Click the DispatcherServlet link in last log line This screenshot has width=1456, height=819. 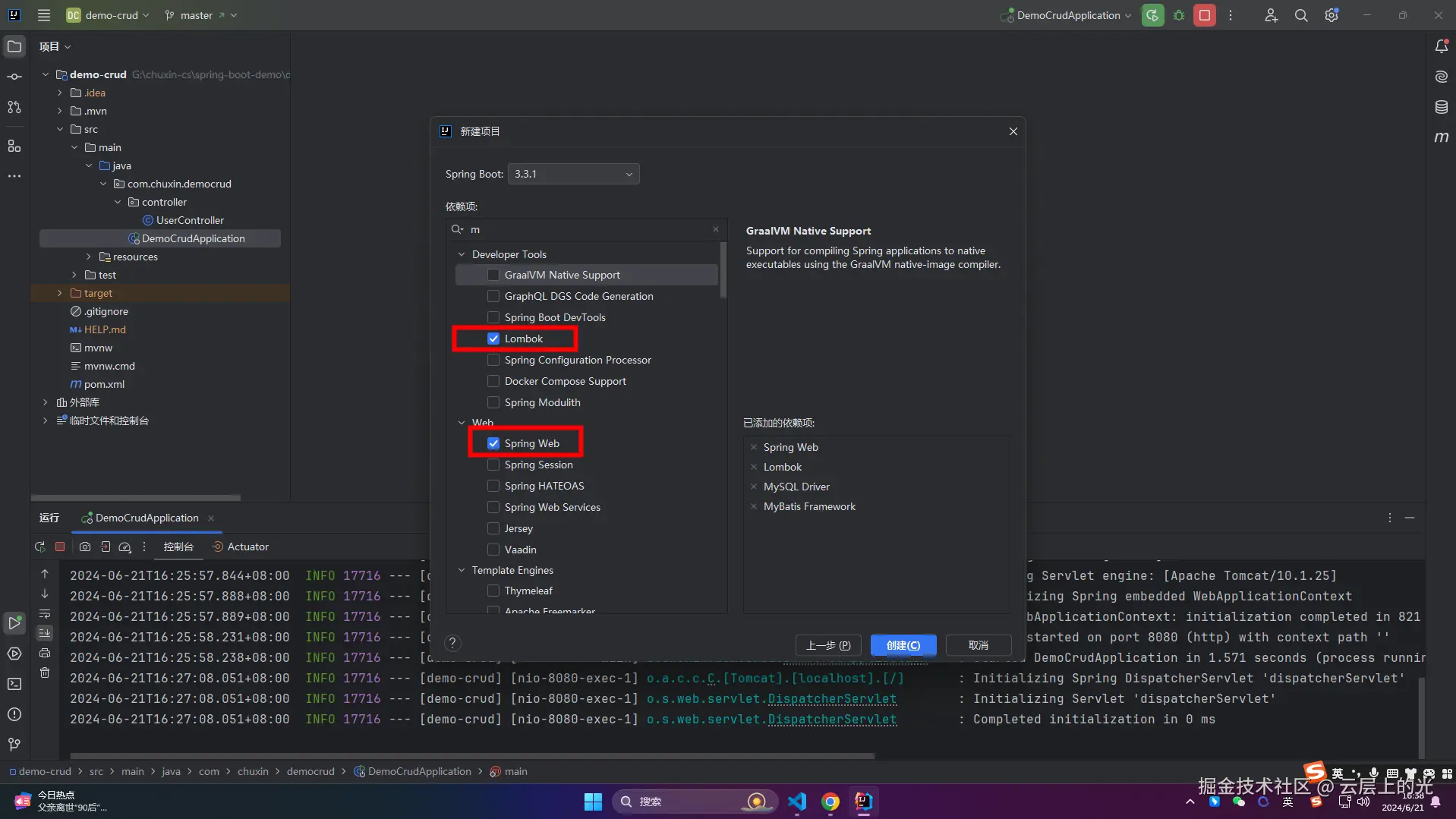(x=832, y=719)
